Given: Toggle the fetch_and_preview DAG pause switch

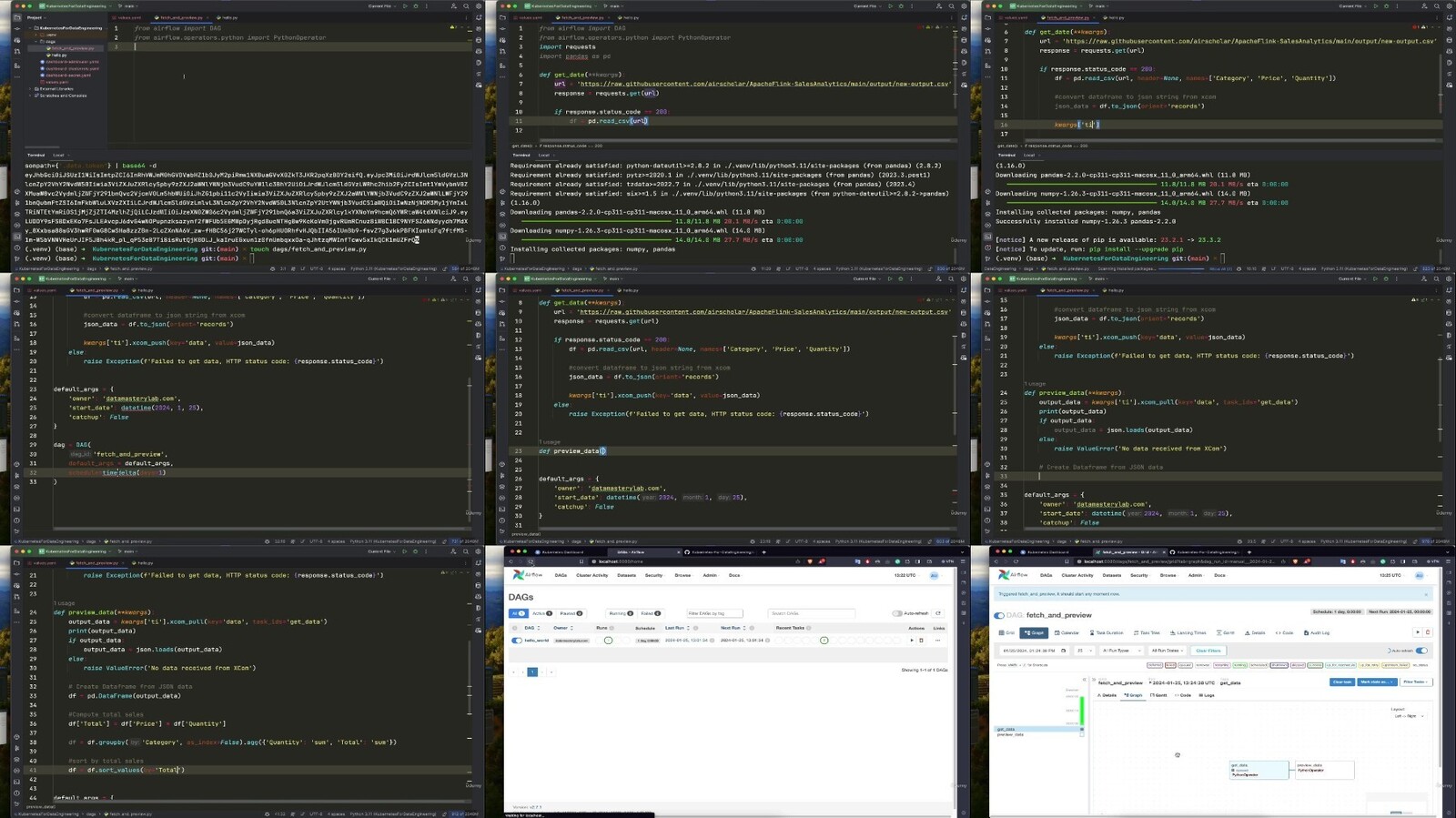Looking at the screenshot, I should click(x=999, y=616).
